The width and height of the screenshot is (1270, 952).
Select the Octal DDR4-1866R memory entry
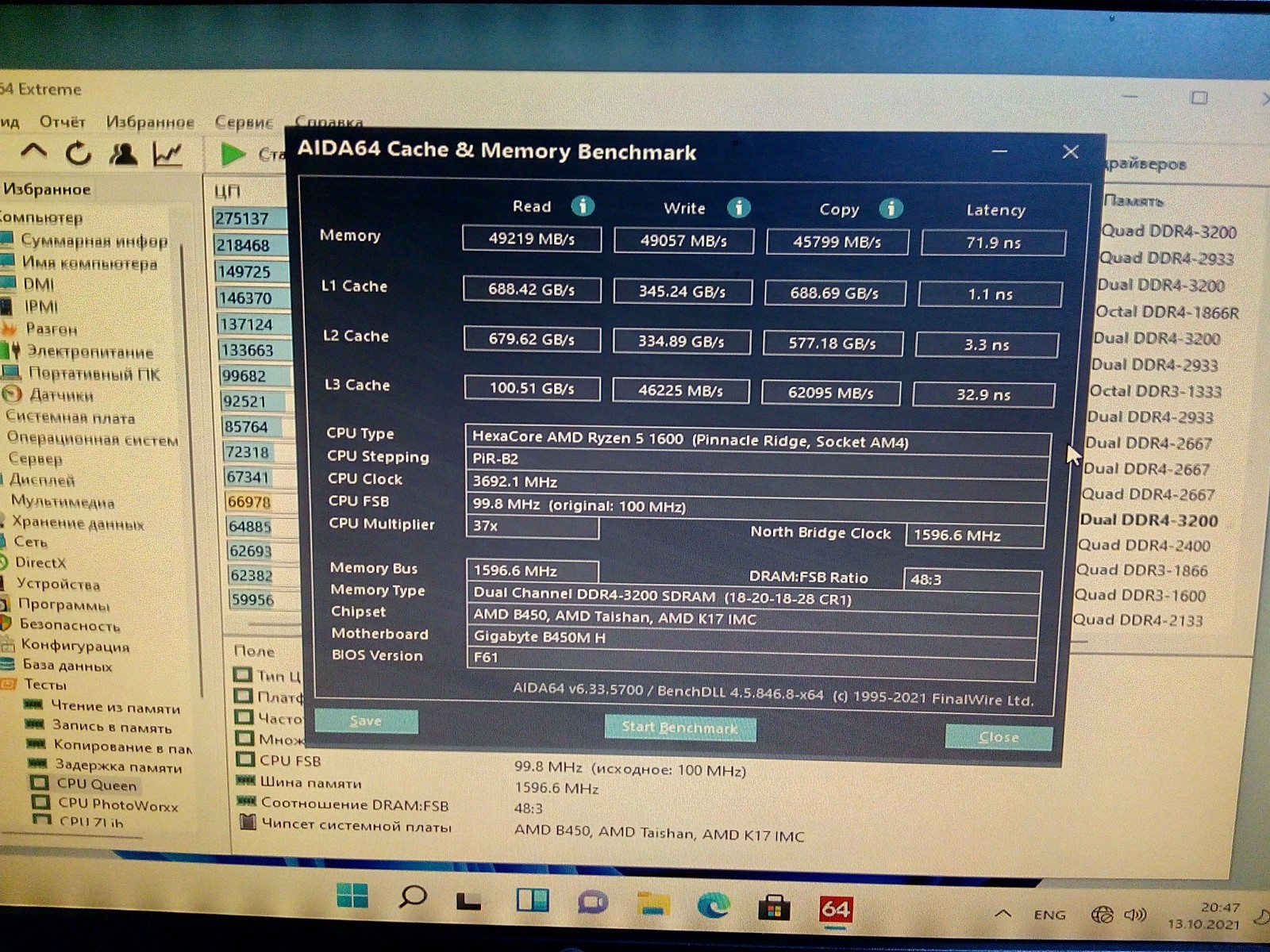[x=1168, y=312]
